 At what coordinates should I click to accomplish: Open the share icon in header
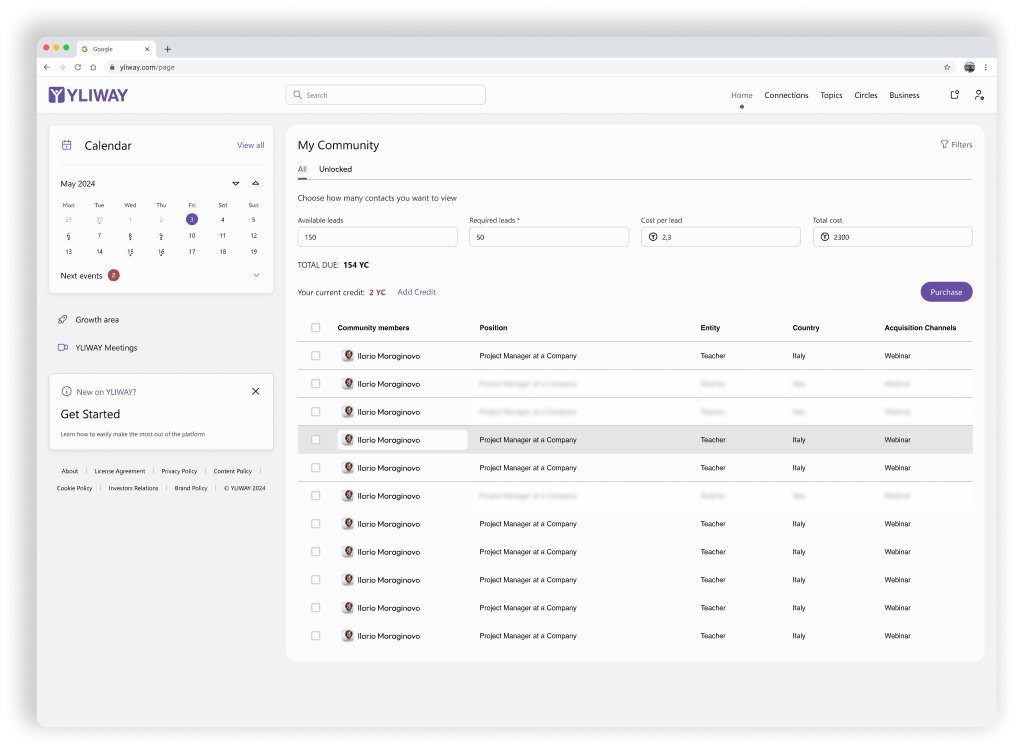[955, 95]
